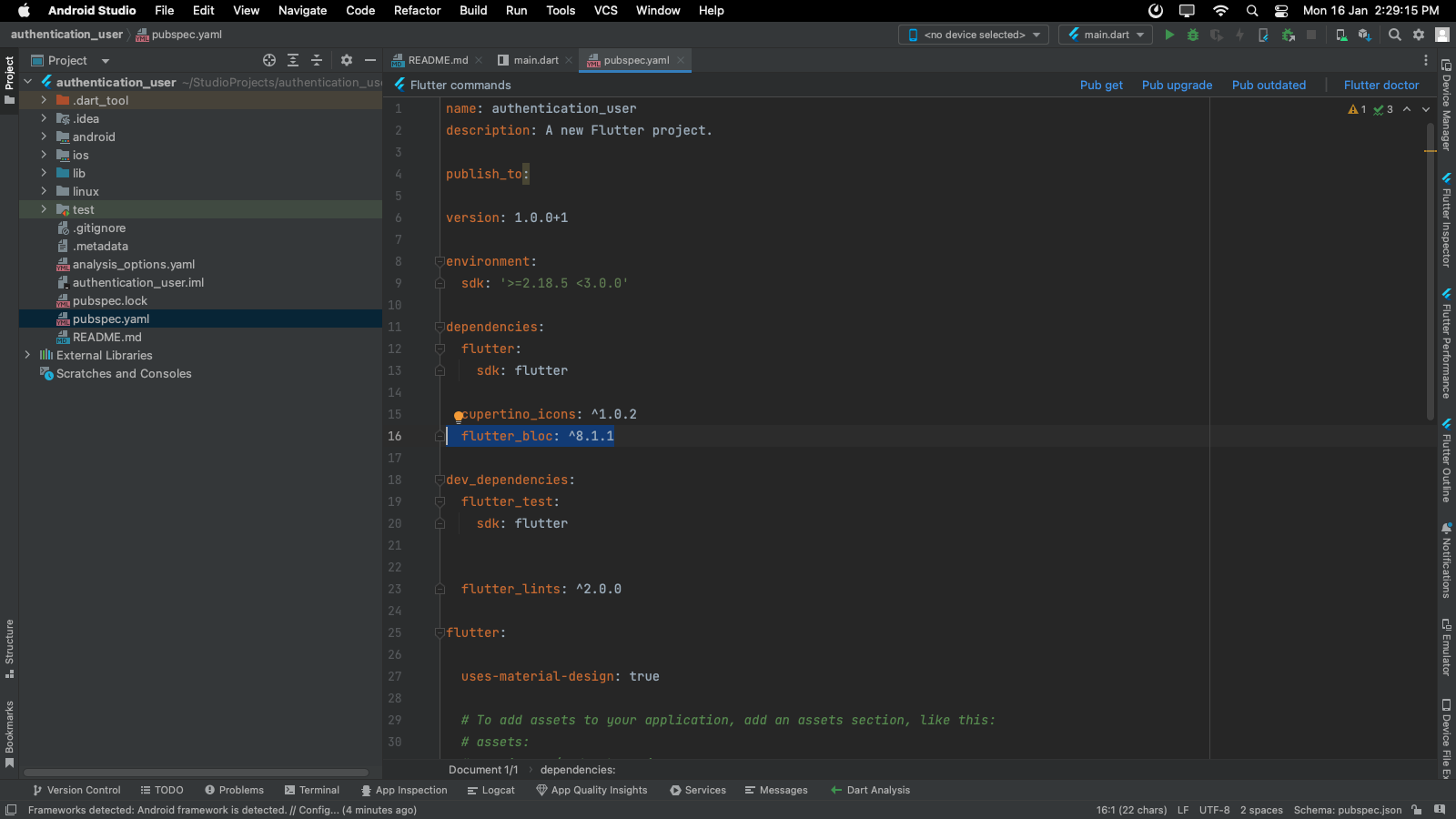Toggle the Bookmarks tool window
The width and height of the screenshot is (1456, 819).
(9, 734)
